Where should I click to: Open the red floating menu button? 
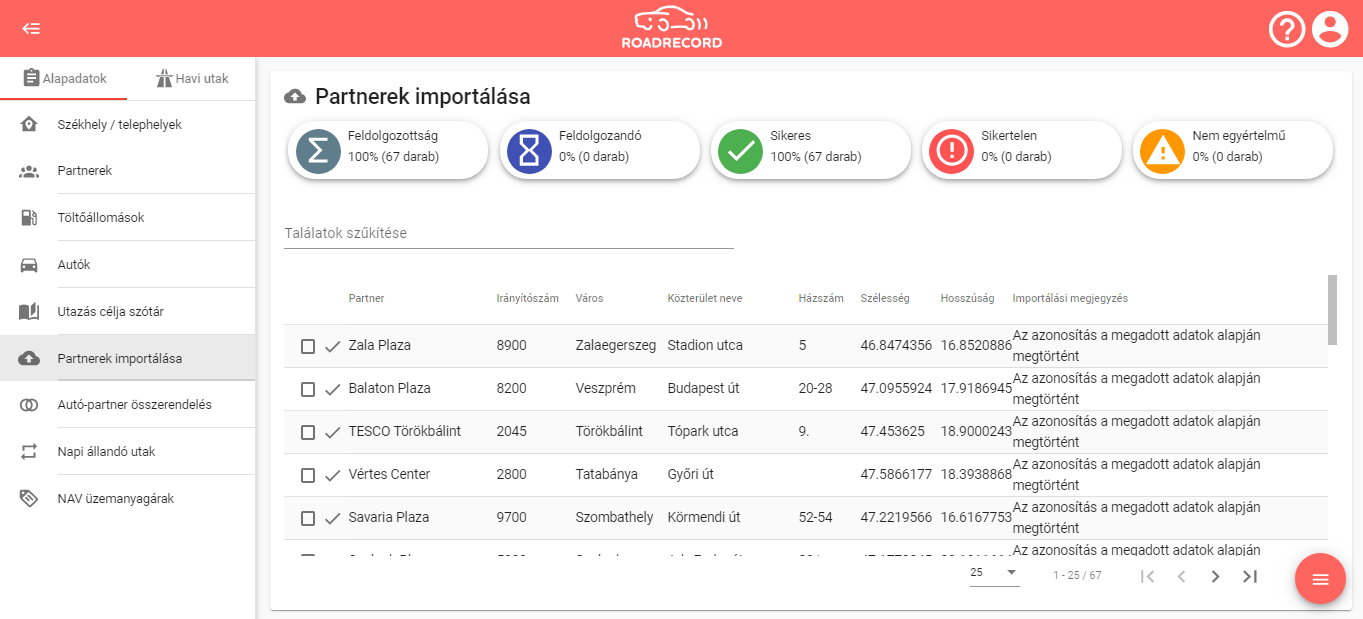pos(1320,579)
